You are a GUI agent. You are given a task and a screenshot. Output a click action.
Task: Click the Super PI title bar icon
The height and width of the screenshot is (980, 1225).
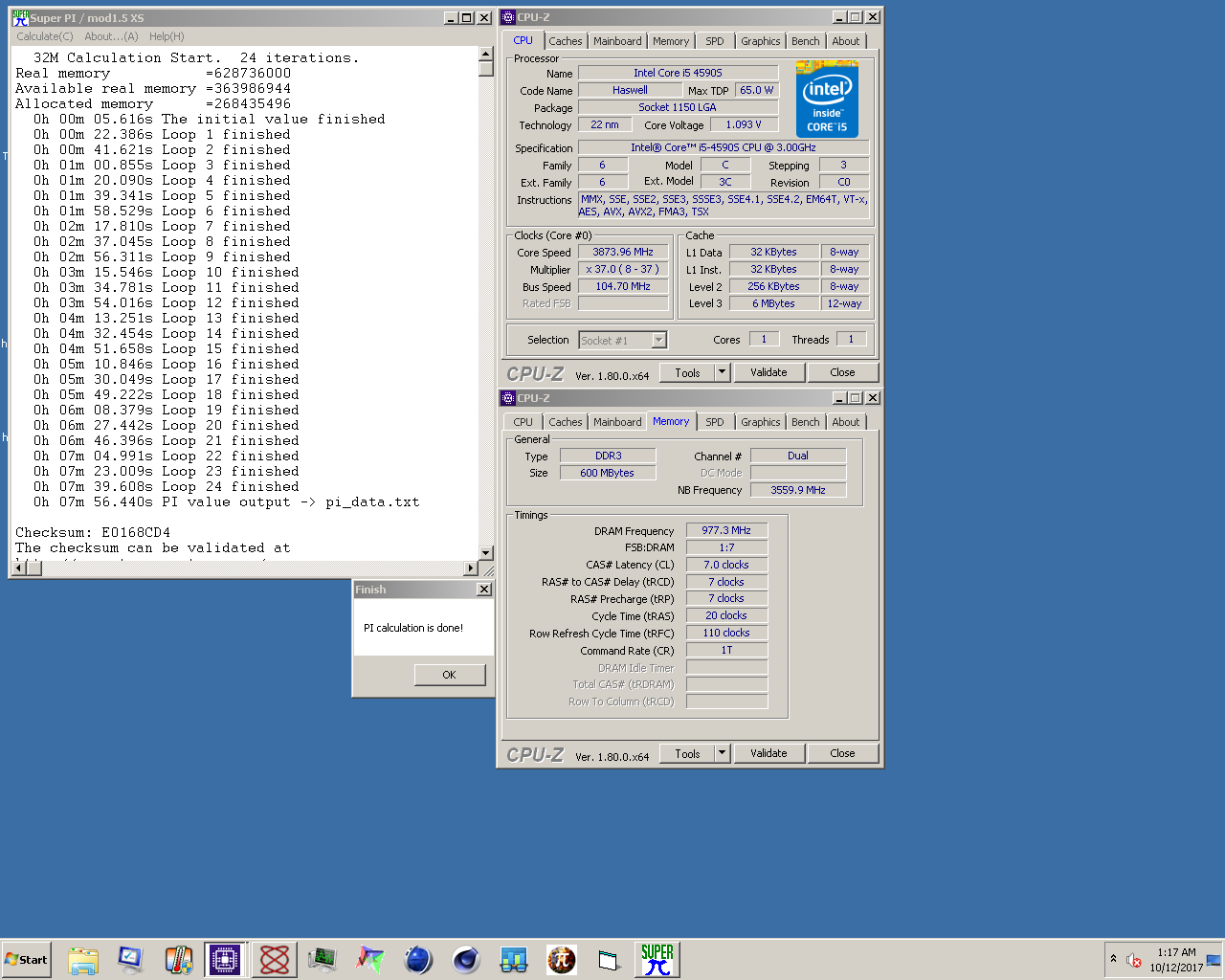pyautogui.click(x=19, y=17)
